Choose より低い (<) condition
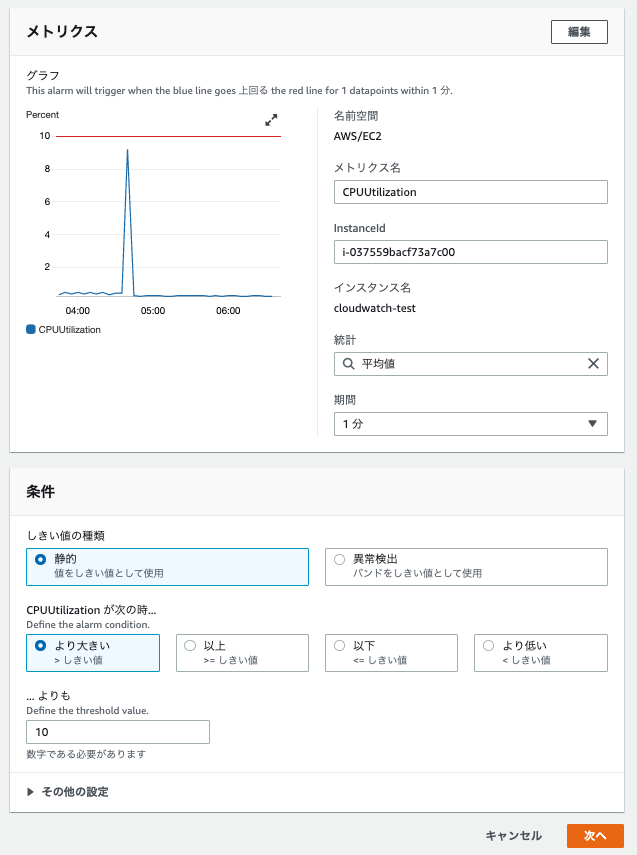Viewport: 637px width, 855px height. pyautogui.click(x=540, y=653)
